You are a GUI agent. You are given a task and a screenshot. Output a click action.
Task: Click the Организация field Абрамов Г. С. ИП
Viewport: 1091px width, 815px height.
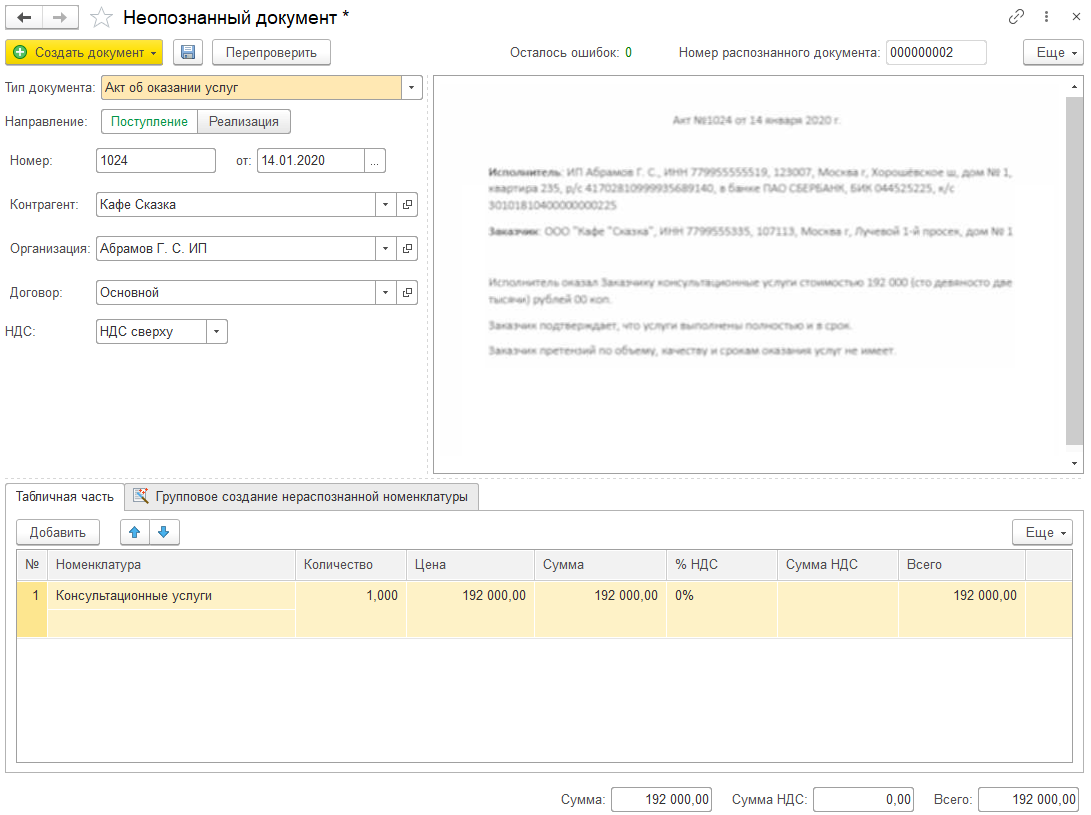click(x=236, y=248)
